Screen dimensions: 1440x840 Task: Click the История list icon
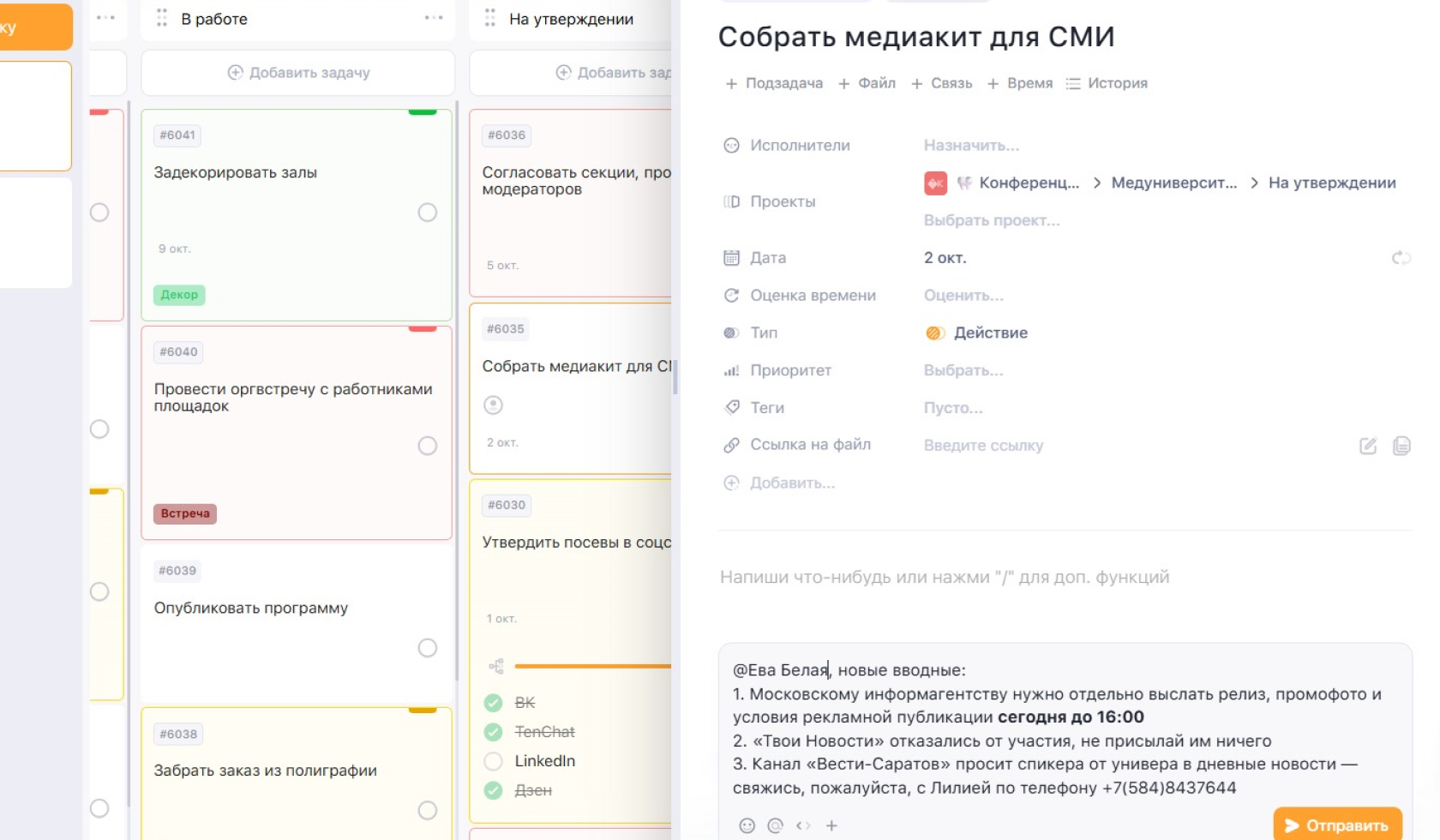[1073, 83]
